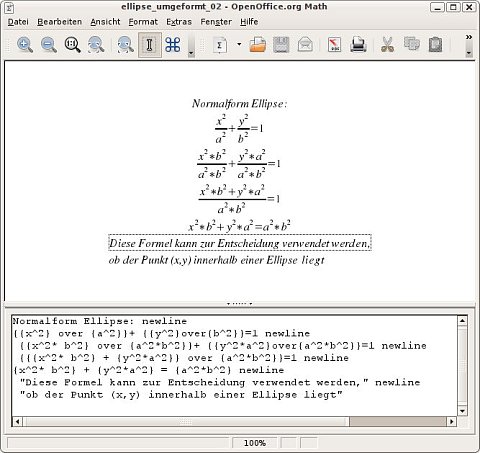Click the horizontal scrollbar right arrow

451,422
